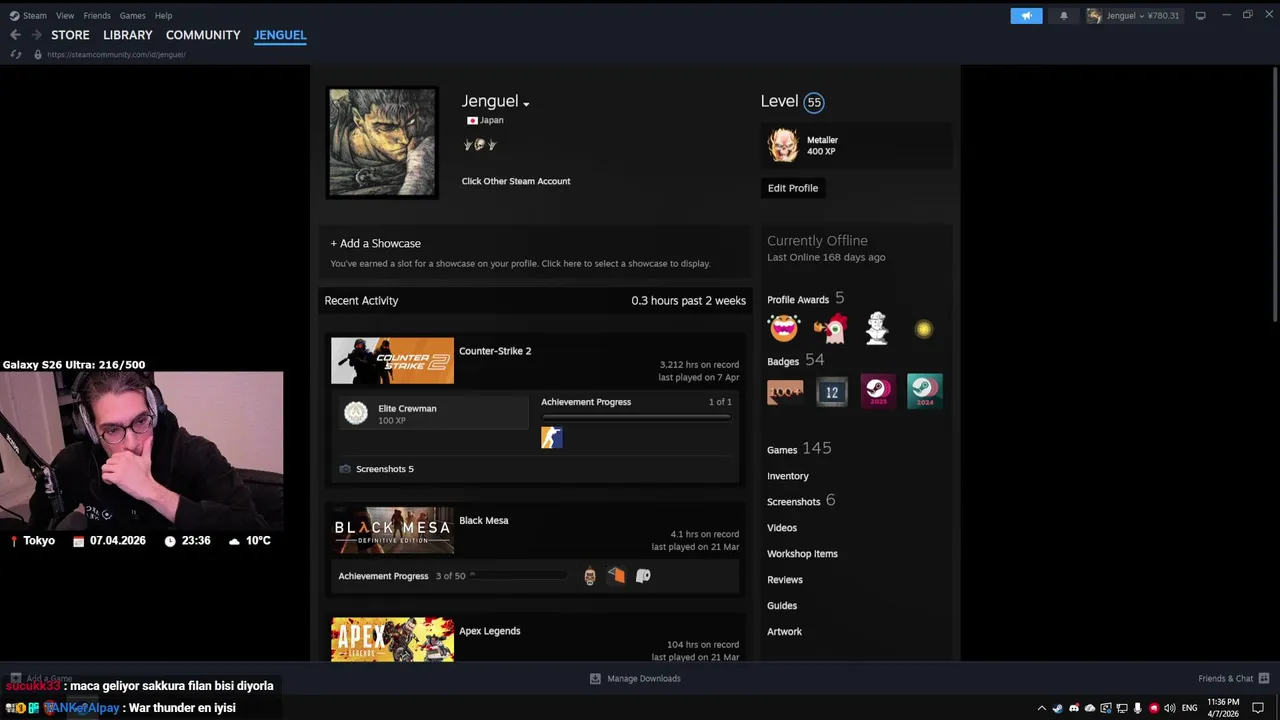Screen dimensions: 1280x720
Task: Open the Black Mesa game banner
Action: tap(392, 530)
